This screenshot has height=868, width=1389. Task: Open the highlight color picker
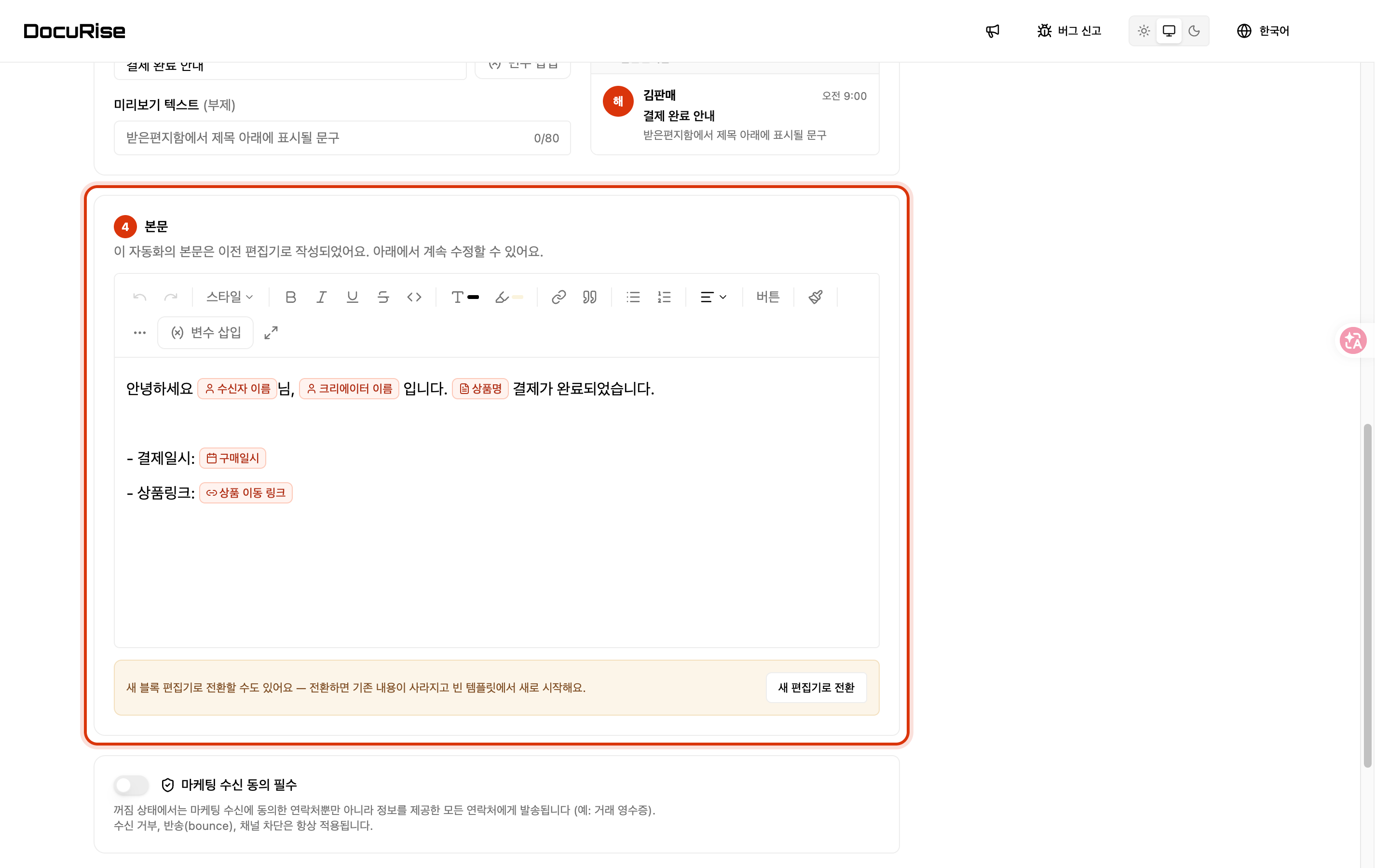pyautogui.click(x=509, y=297)
